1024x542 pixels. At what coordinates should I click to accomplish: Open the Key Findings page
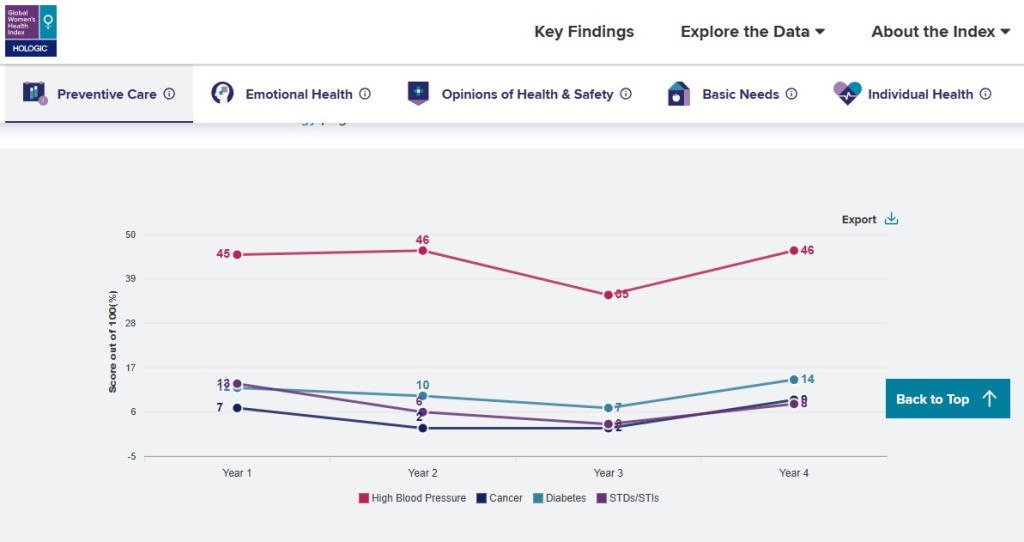(x=584, y=32)
